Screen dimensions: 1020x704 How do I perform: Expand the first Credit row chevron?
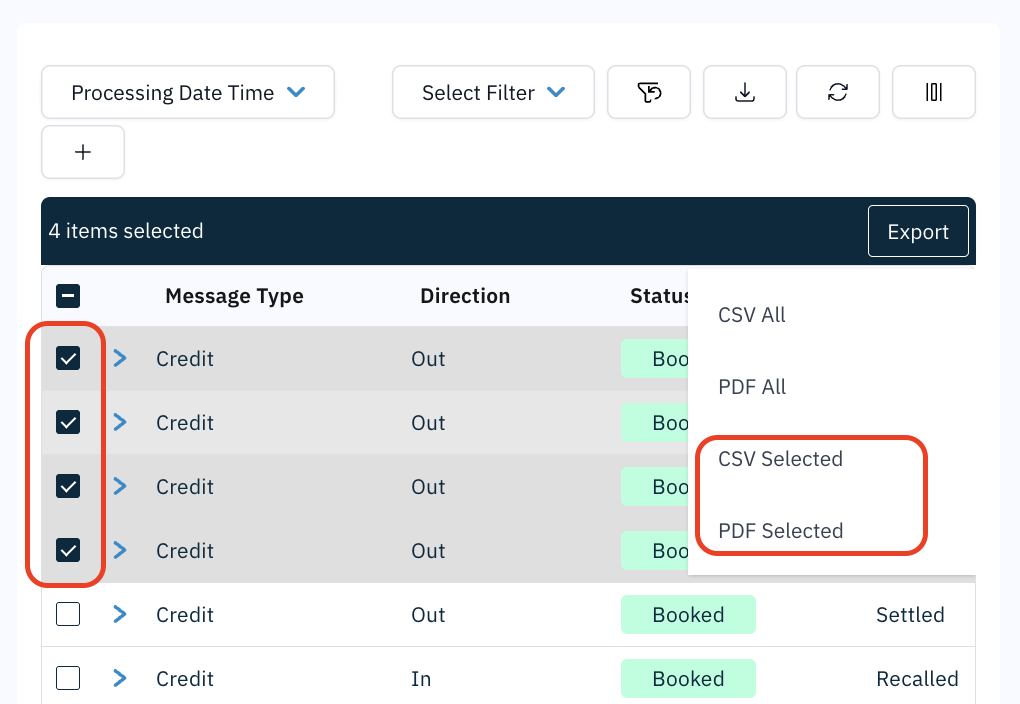[120, 359]
